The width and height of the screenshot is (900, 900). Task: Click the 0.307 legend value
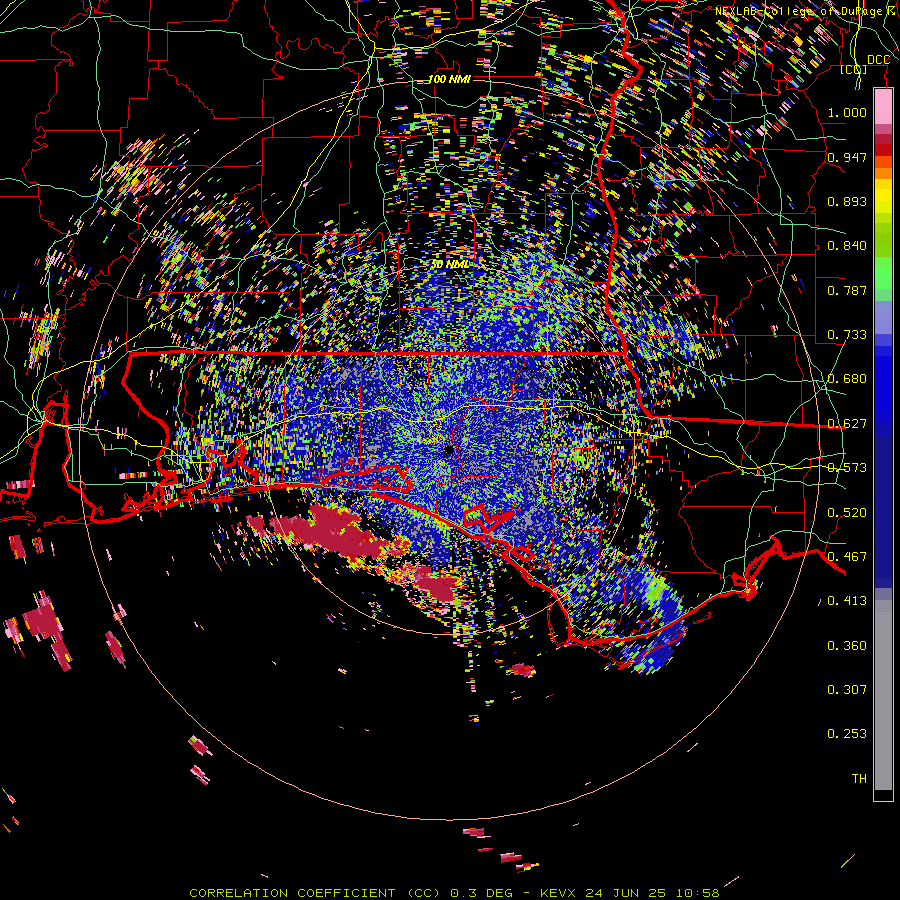847,690
